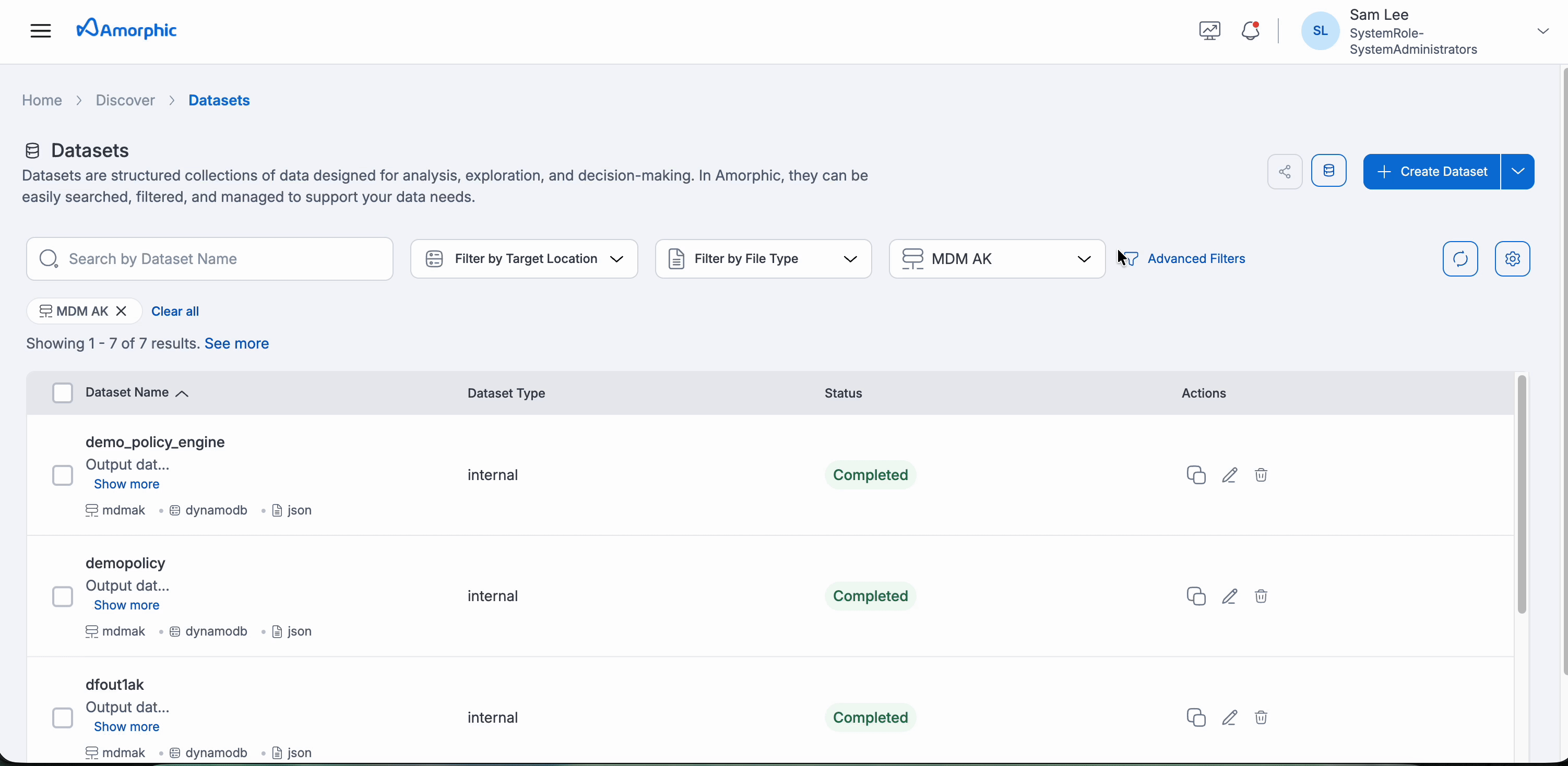This screenshot has width=1568, height=766.
Task: Click the search magnifier icon
Action: click(x=49, y=259)
